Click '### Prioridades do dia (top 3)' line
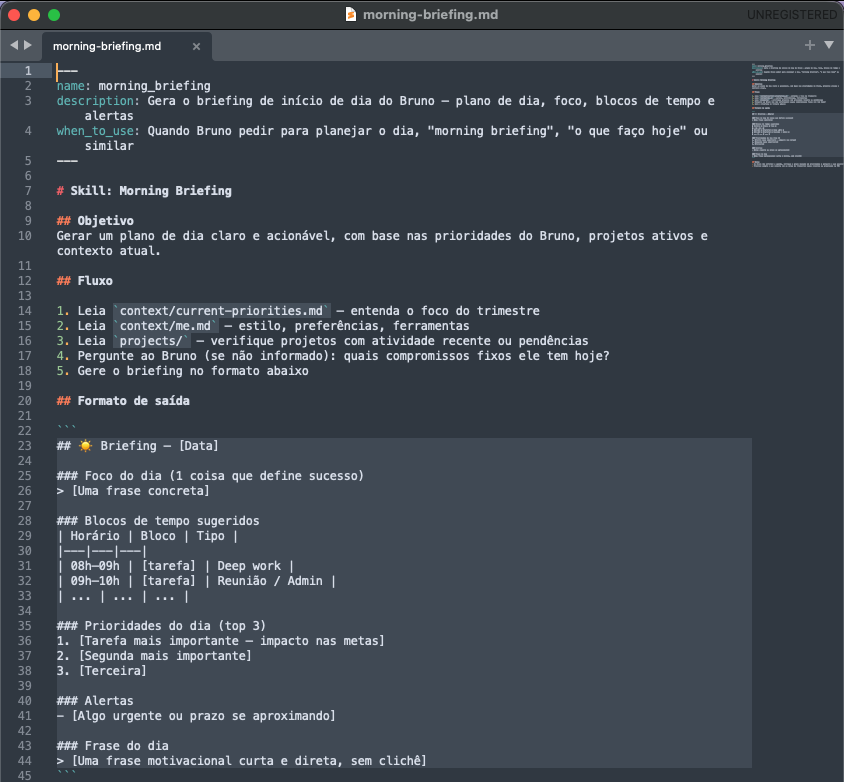This screenshot has width=844, height=782. coord(161,626)
